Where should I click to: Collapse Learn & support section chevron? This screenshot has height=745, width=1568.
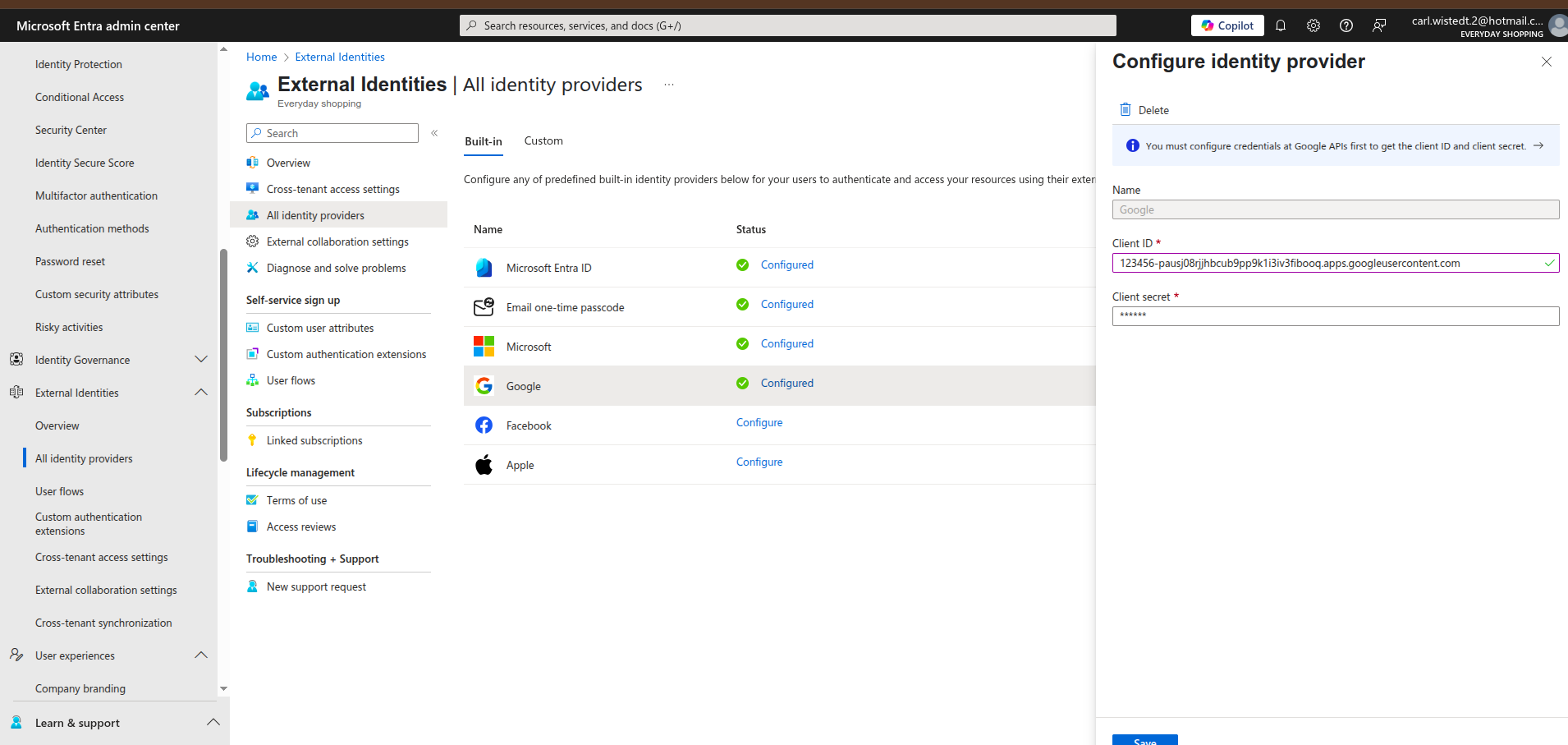pyautogui.click(x=213, y=723)
